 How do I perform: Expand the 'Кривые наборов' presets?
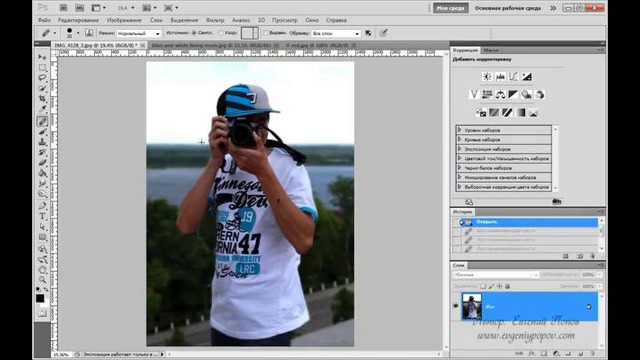460,139
